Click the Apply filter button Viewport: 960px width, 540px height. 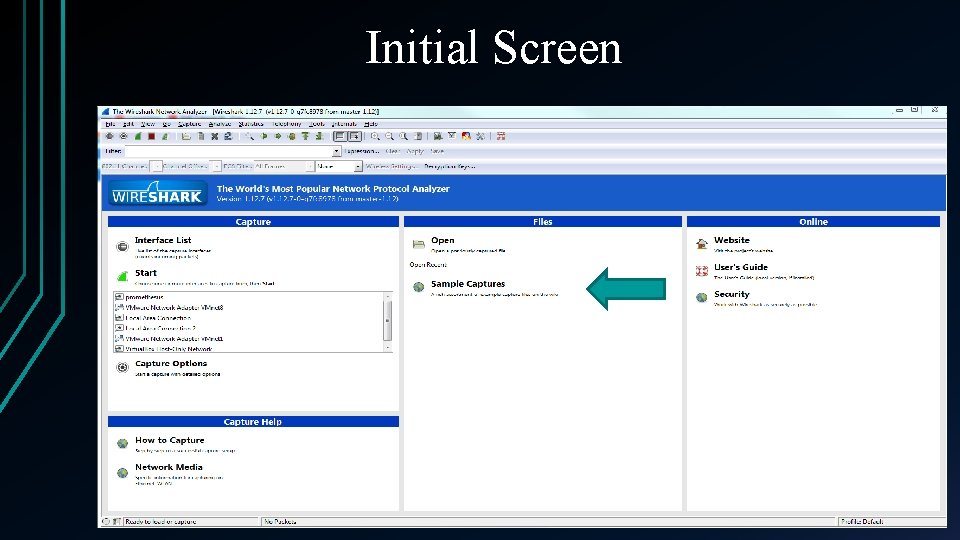[x=415, y=151]
